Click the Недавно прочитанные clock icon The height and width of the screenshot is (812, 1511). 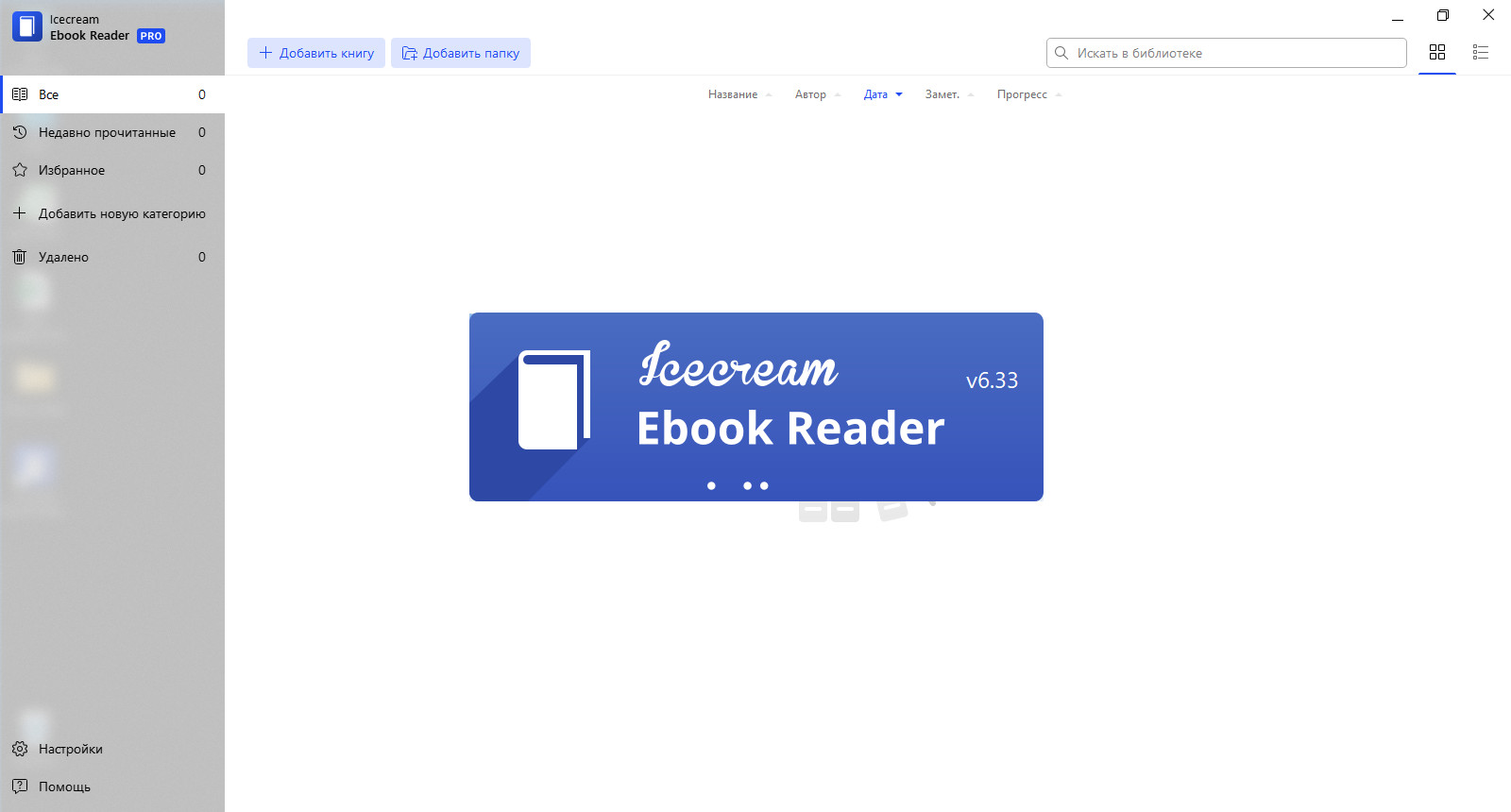[20, 132]
